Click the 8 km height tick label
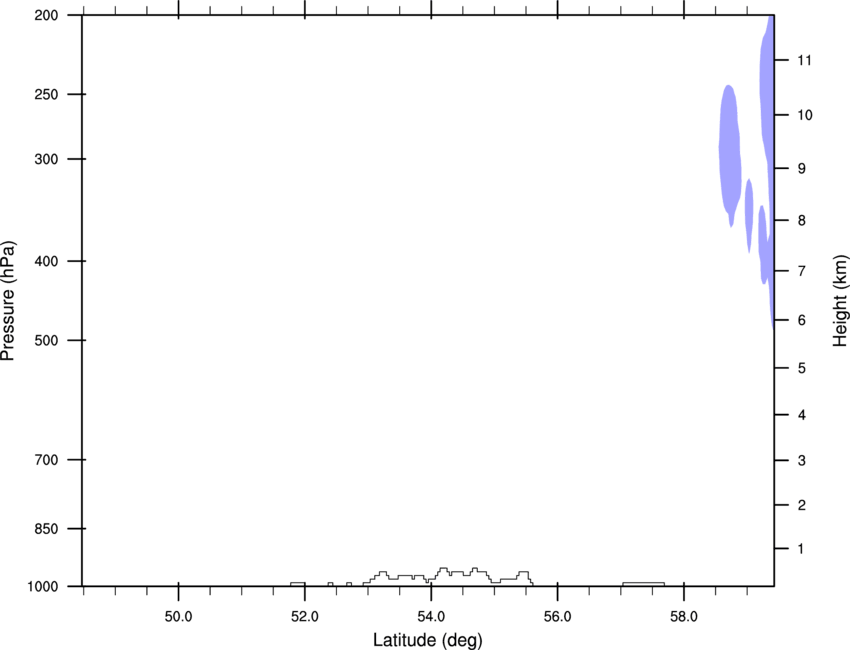The height and width of the screenshot is (650, 850). pos(802,221)
